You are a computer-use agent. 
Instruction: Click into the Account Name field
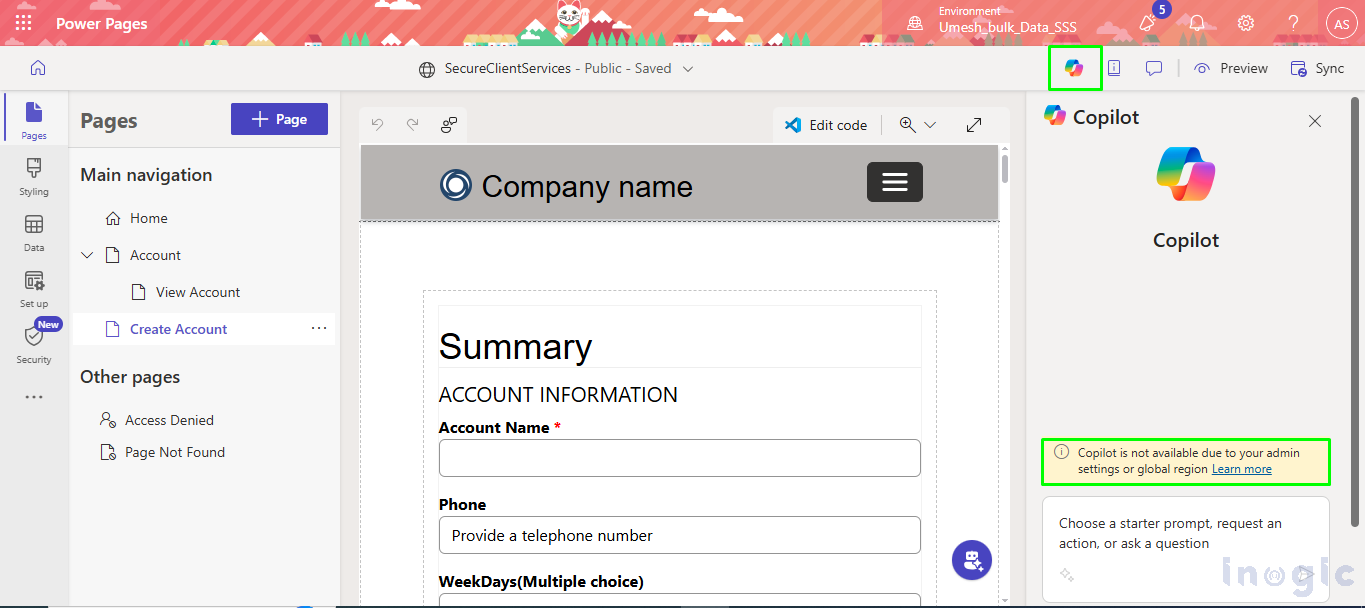coord(679,458)
